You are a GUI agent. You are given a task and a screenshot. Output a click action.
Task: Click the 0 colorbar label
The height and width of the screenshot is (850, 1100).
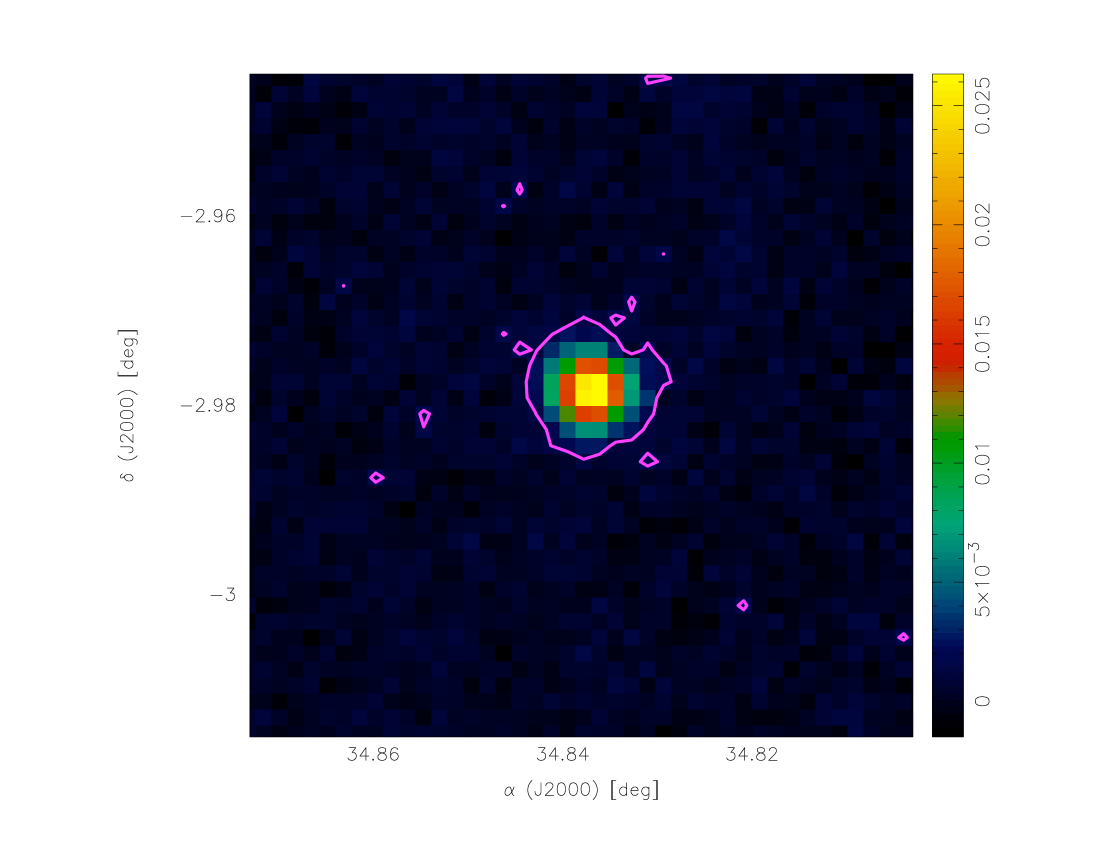tap(983, 701)
